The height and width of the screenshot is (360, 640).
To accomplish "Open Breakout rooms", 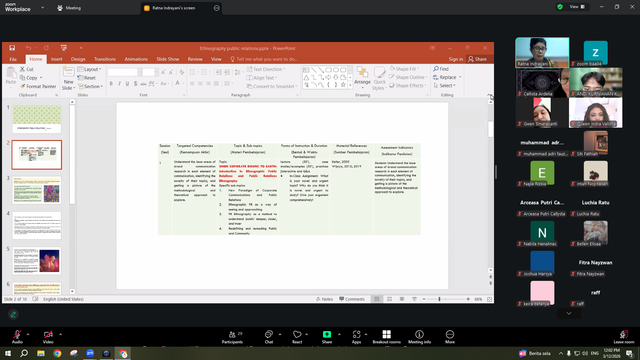I will pyautogui.click(x=387, y=337).
